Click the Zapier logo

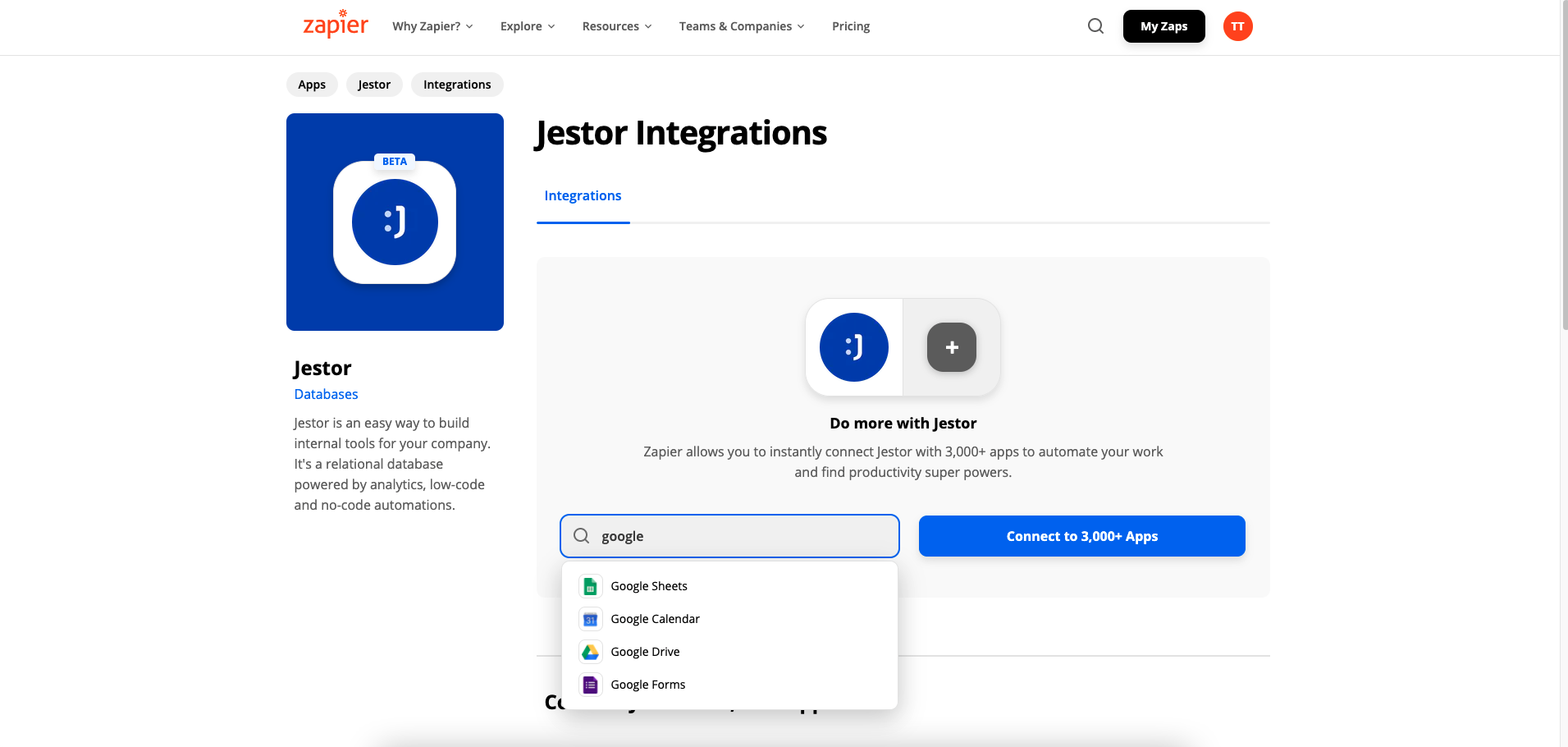336,25
